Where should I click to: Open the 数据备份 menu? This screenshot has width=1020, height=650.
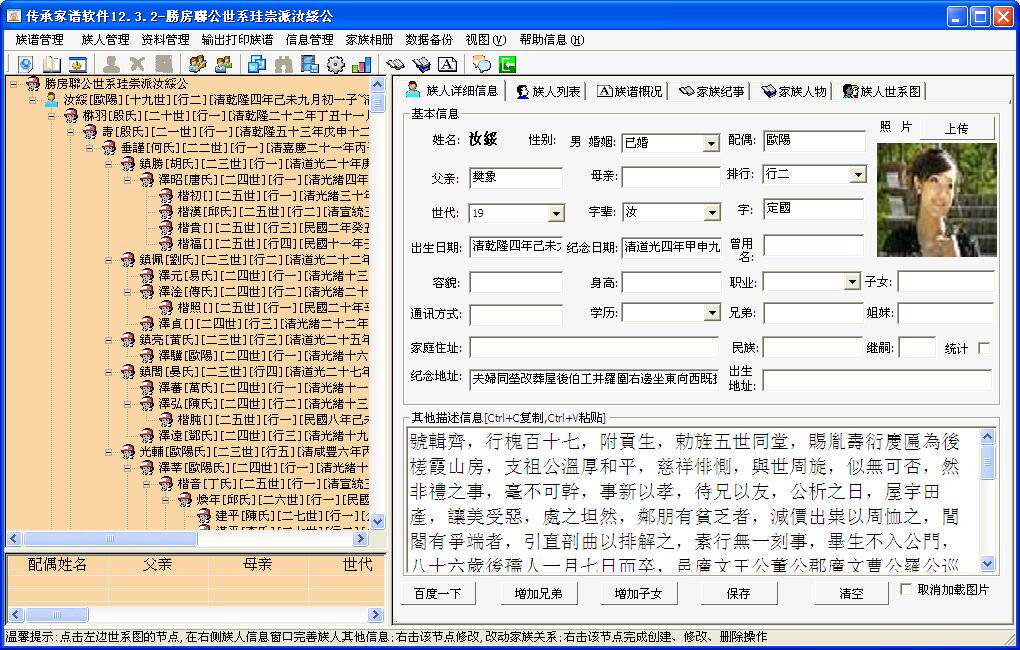(x=429, y=40)
